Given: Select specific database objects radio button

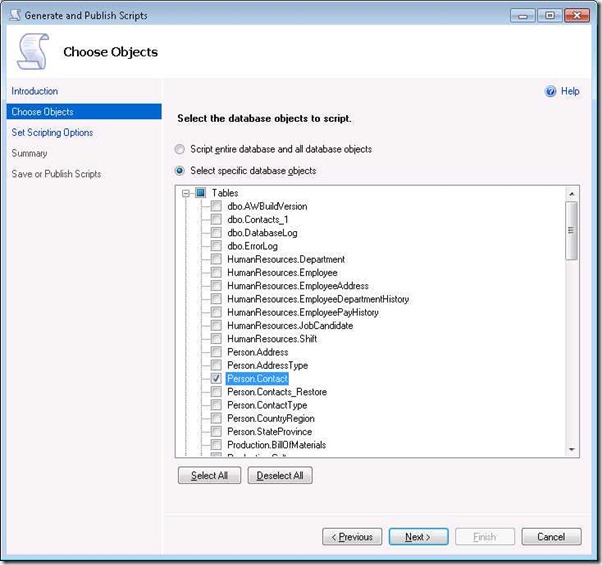Looking at the screenshot, I should (x=179, y=170).
